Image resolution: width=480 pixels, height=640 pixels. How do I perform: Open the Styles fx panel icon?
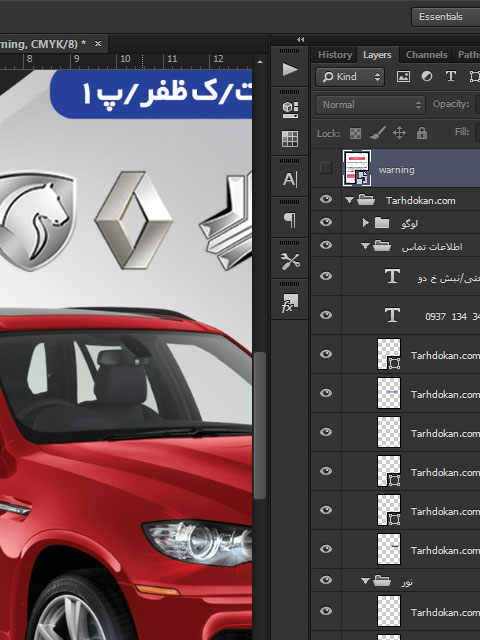coord(290,303)
